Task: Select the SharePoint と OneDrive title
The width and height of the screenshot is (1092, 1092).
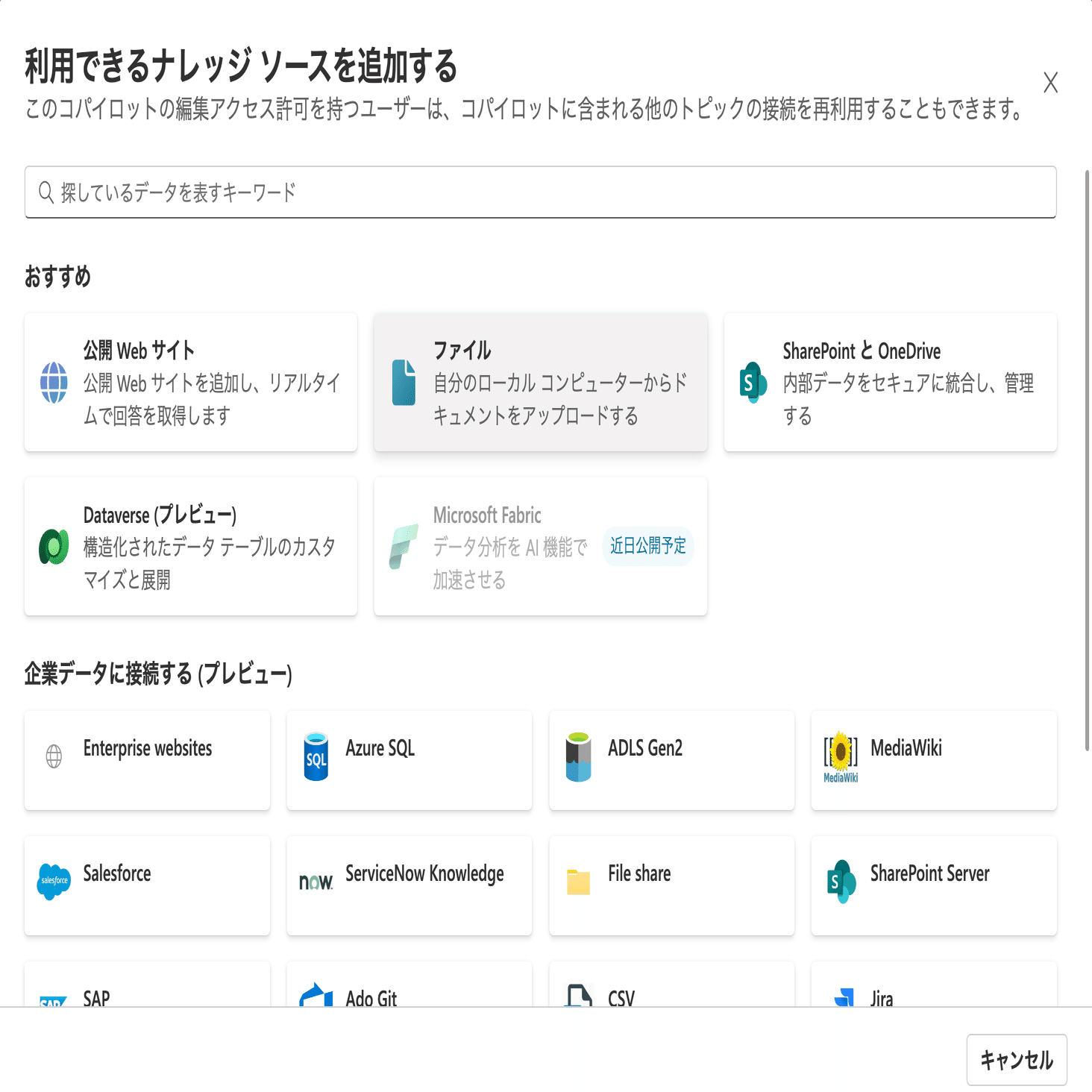Action: coord(862,351)
